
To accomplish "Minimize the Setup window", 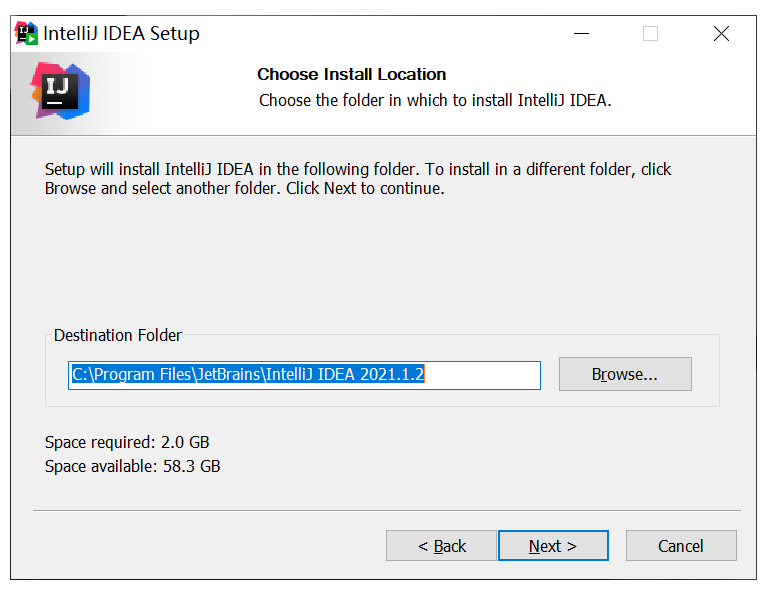I will [x=581, y=34].
